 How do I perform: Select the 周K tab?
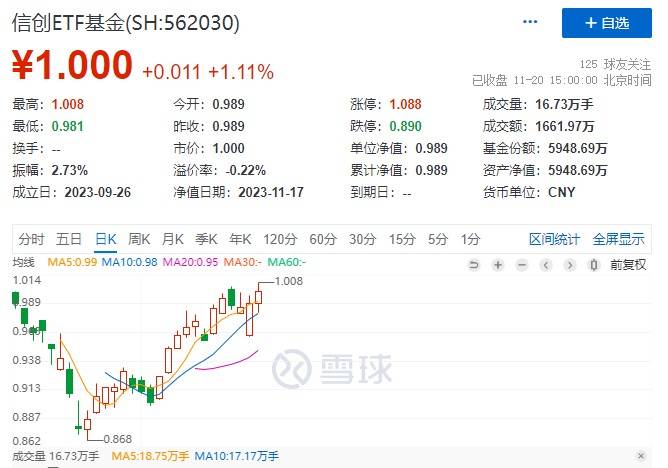pyautogui.click(x=139, y=239)
